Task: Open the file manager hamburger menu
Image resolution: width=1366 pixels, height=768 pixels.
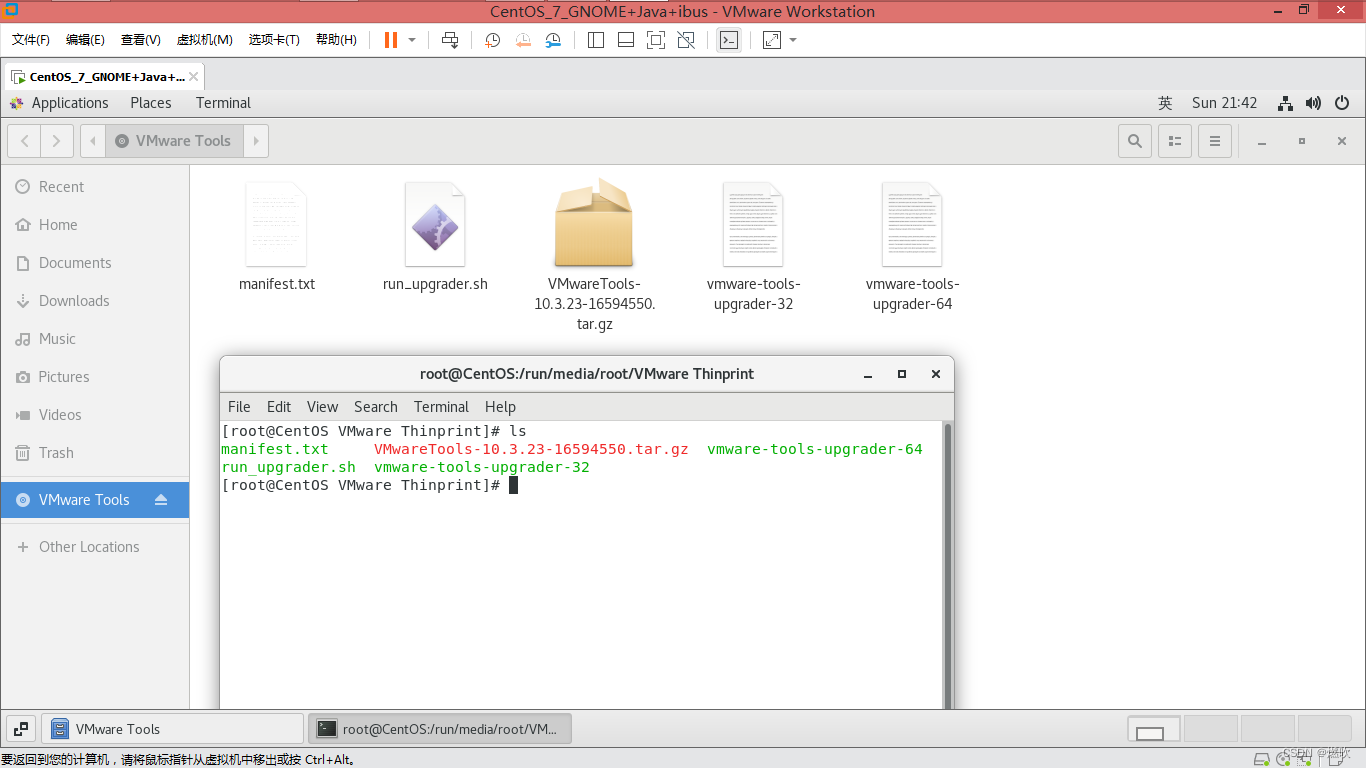Action: (x=1215, y=141)
